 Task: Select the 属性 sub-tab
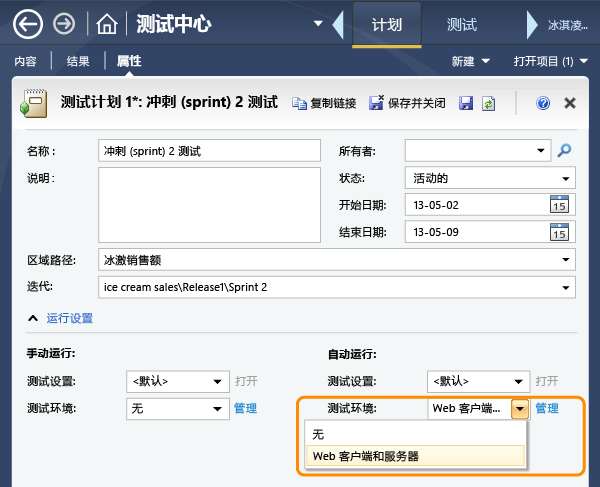[x=129, y=61]
